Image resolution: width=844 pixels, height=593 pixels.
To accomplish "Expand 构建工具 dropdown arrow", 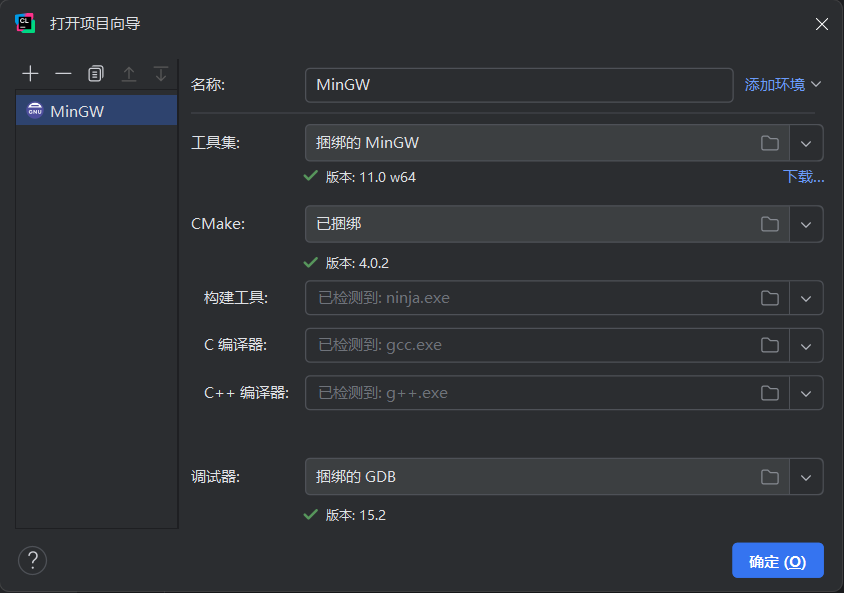I will [806, 298].
